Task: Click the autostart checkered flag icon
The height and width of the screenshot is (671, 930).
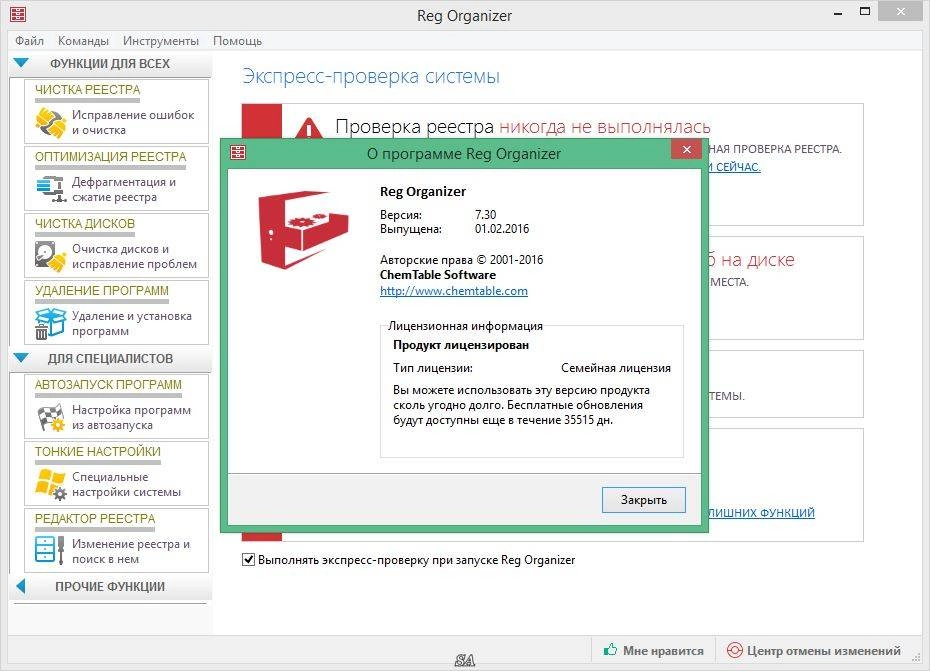Action: [50, 418]
